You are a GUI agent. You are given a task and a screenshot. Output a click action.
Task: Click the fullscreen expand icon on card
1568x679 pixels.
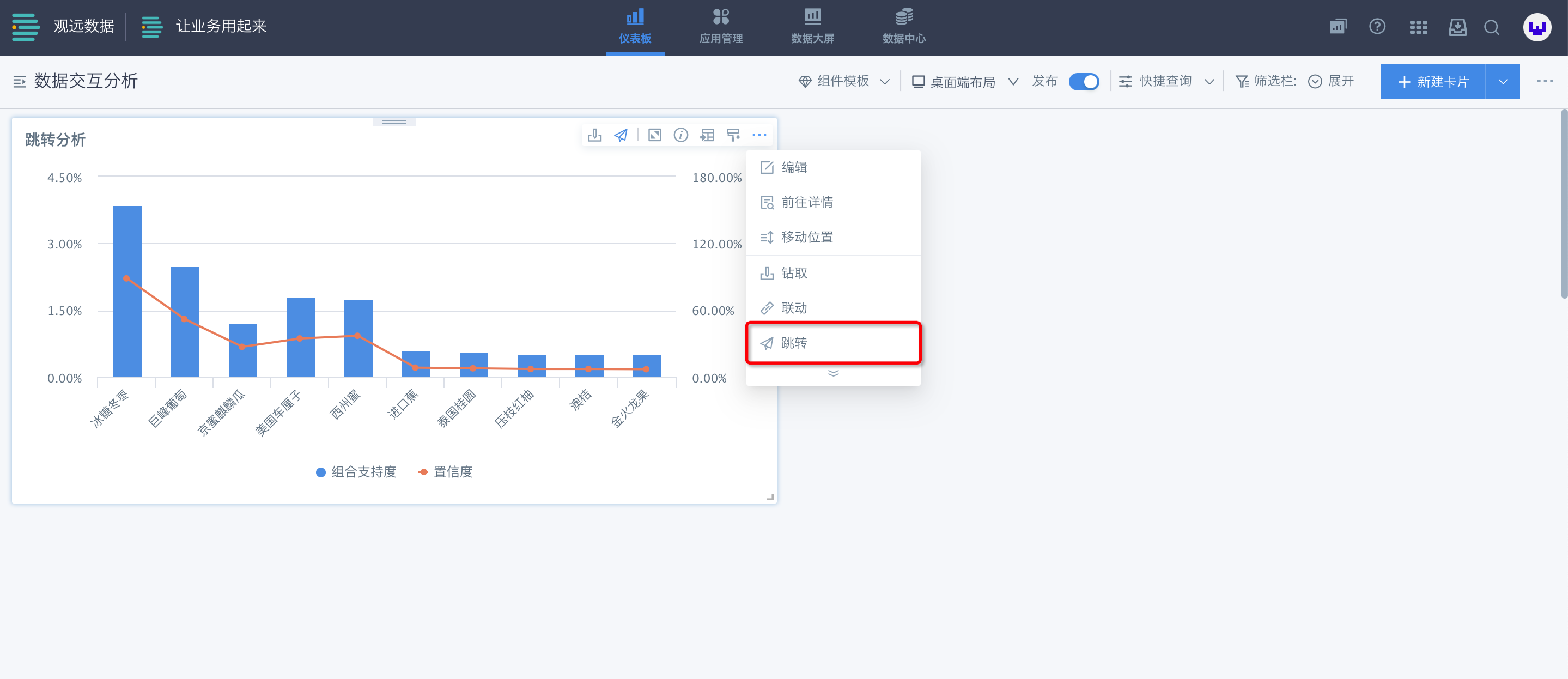(654, 135)
